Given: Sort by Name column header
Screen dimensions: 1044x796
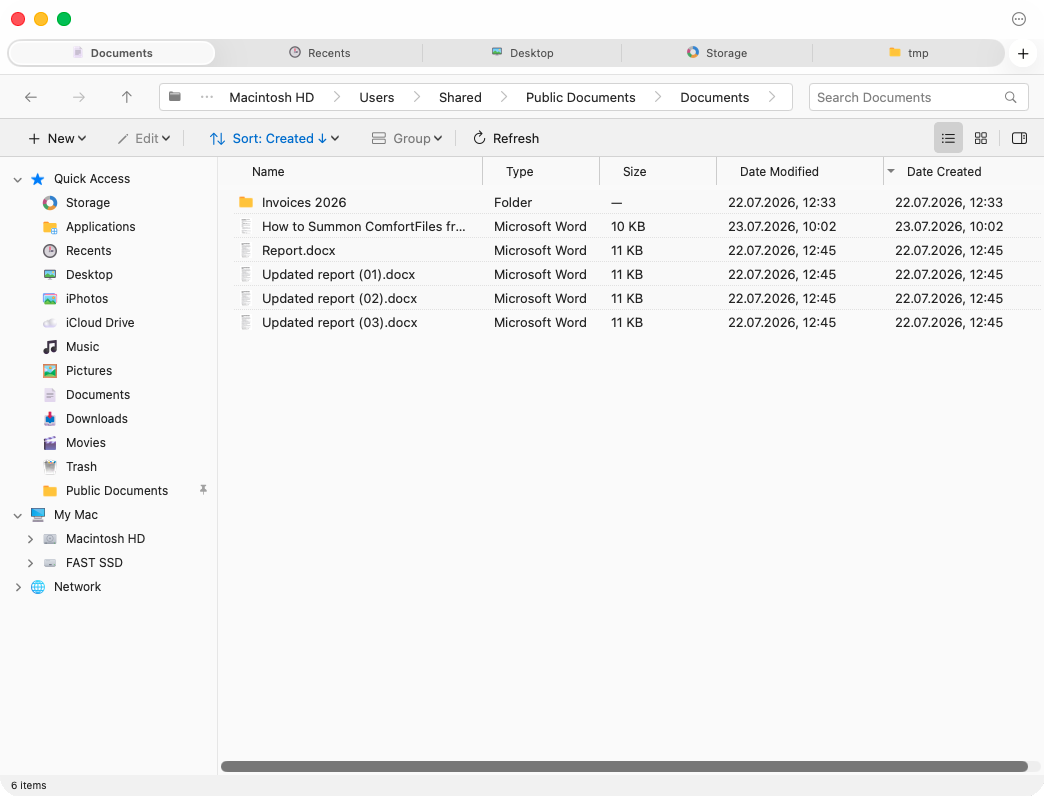Looking at the screenshot, I should (268, 172).
